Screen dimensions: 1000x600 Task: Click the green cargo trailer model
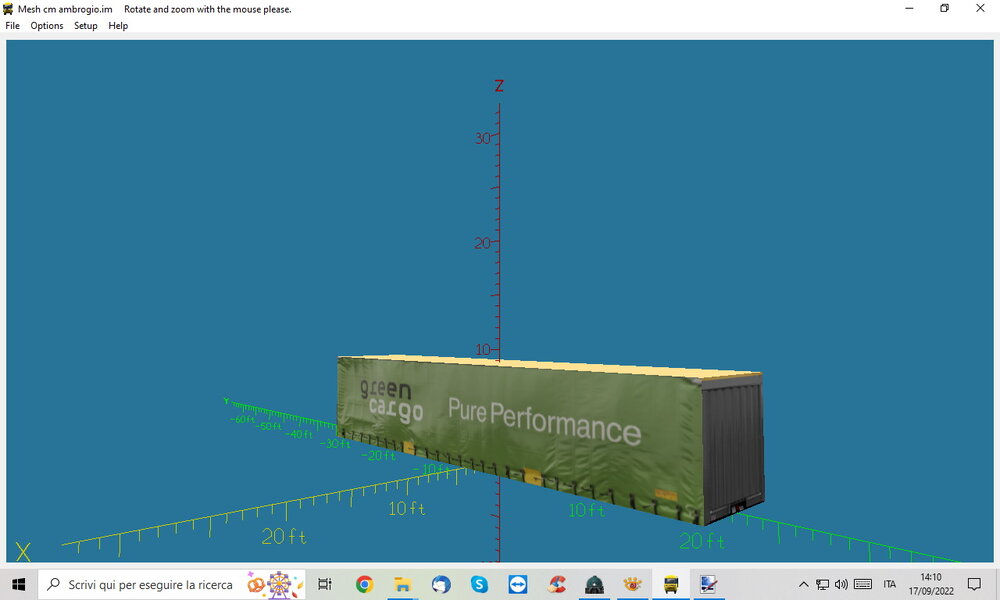click(550, 438)
